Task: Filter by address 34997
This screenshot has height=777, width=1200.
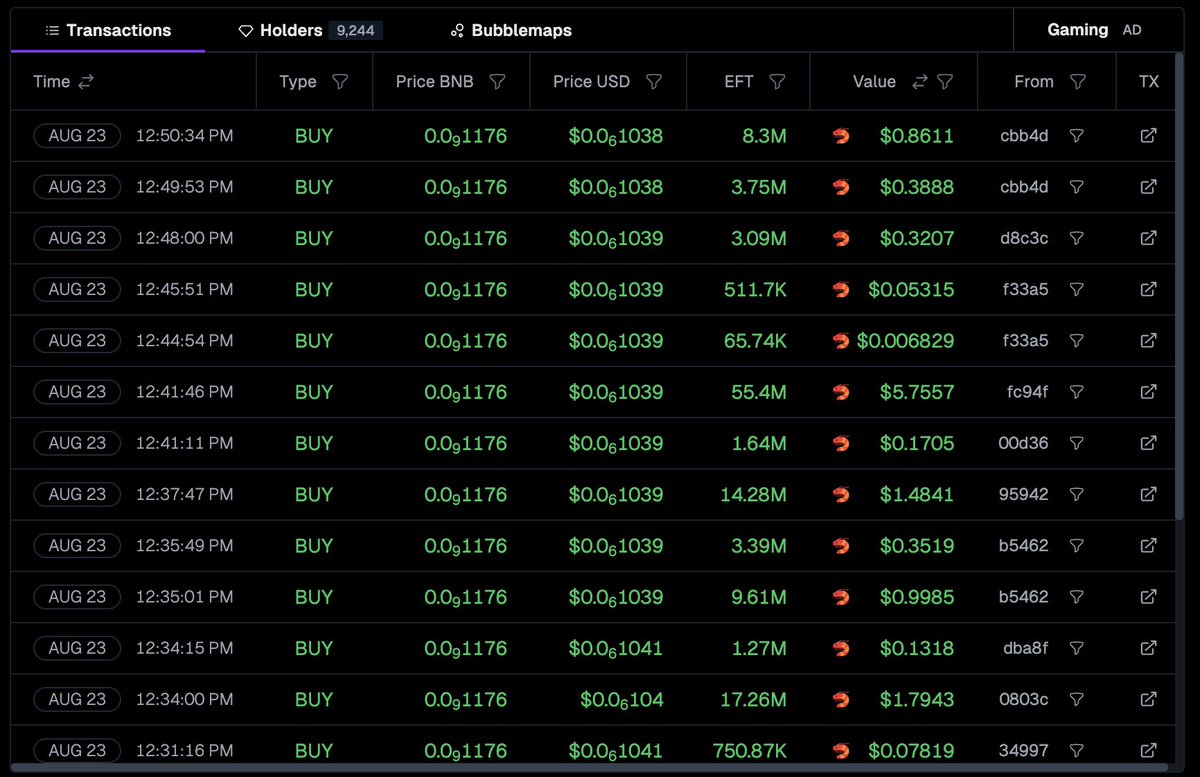Action: pos(1077,750)
